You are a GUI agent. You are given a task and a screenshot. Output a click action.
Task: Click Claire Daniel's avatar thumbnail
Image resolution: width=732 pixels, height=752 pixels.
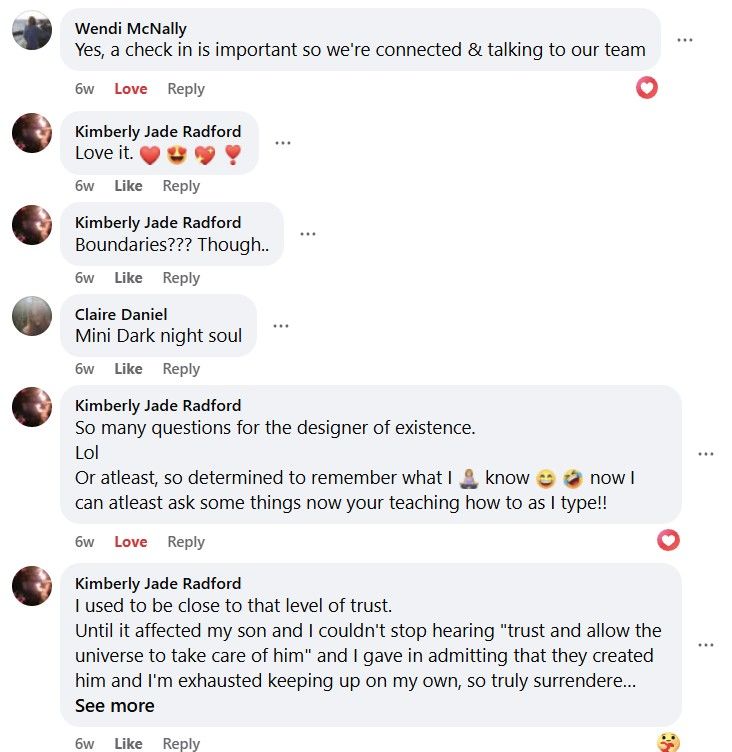coord(32,317)
